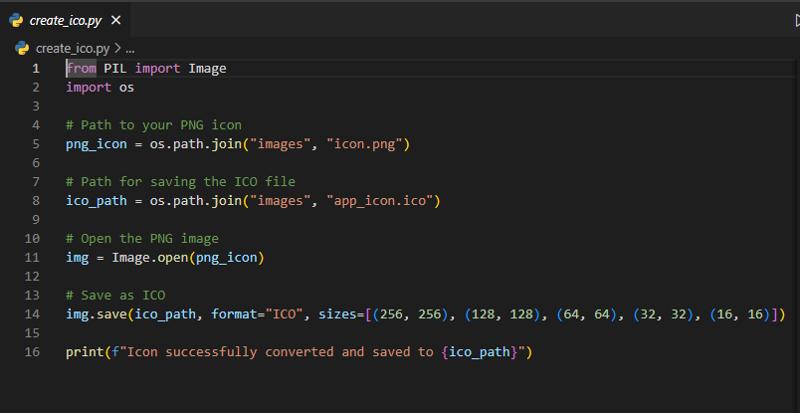Select line number 1 in the gutter
800x413 pixels.
point(35,68)
